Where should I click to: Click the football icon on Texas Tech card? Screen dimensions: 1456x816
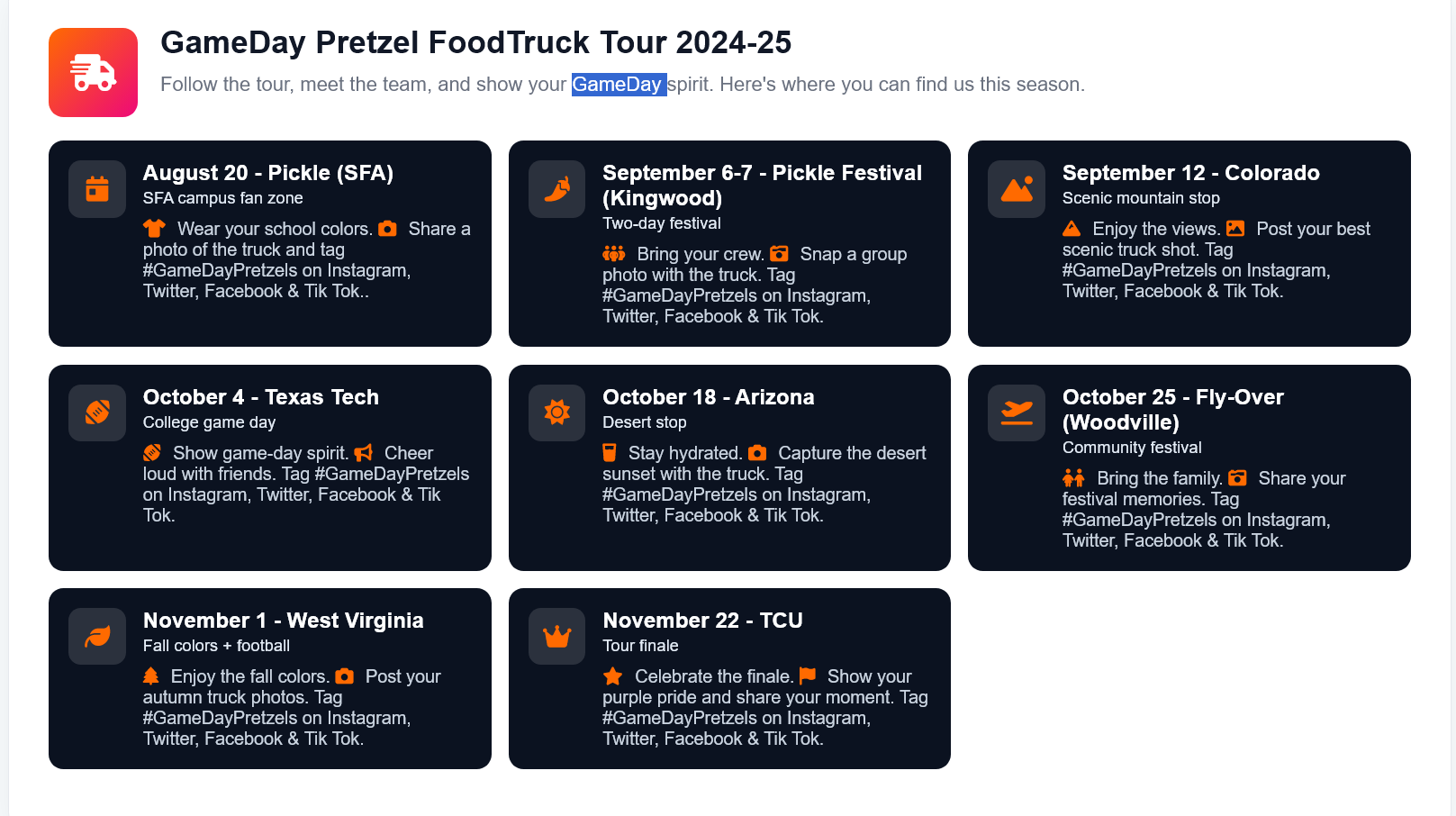click(97, 413)
